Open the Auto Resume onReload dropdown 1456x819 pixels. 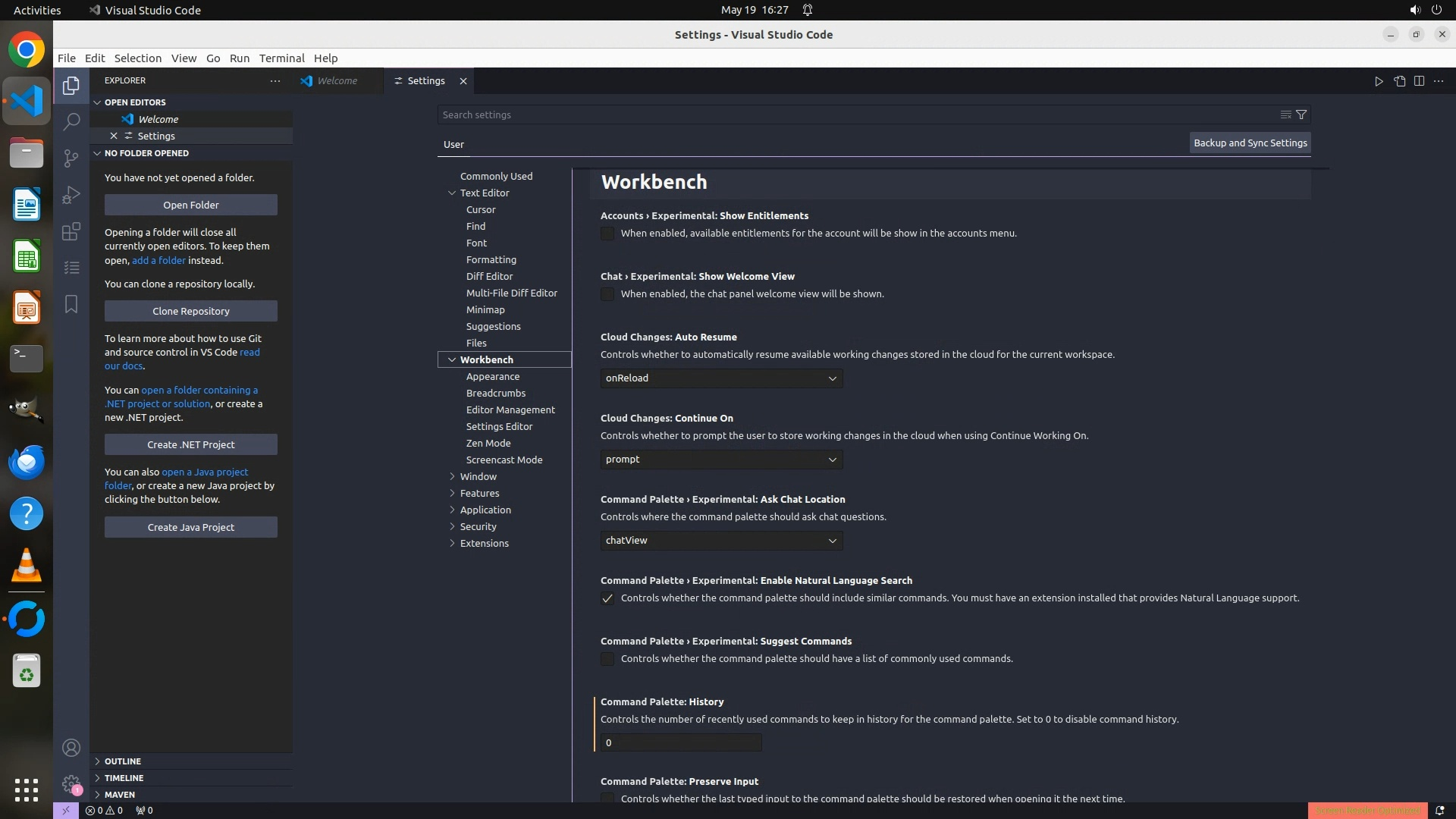tap(721, 378)
